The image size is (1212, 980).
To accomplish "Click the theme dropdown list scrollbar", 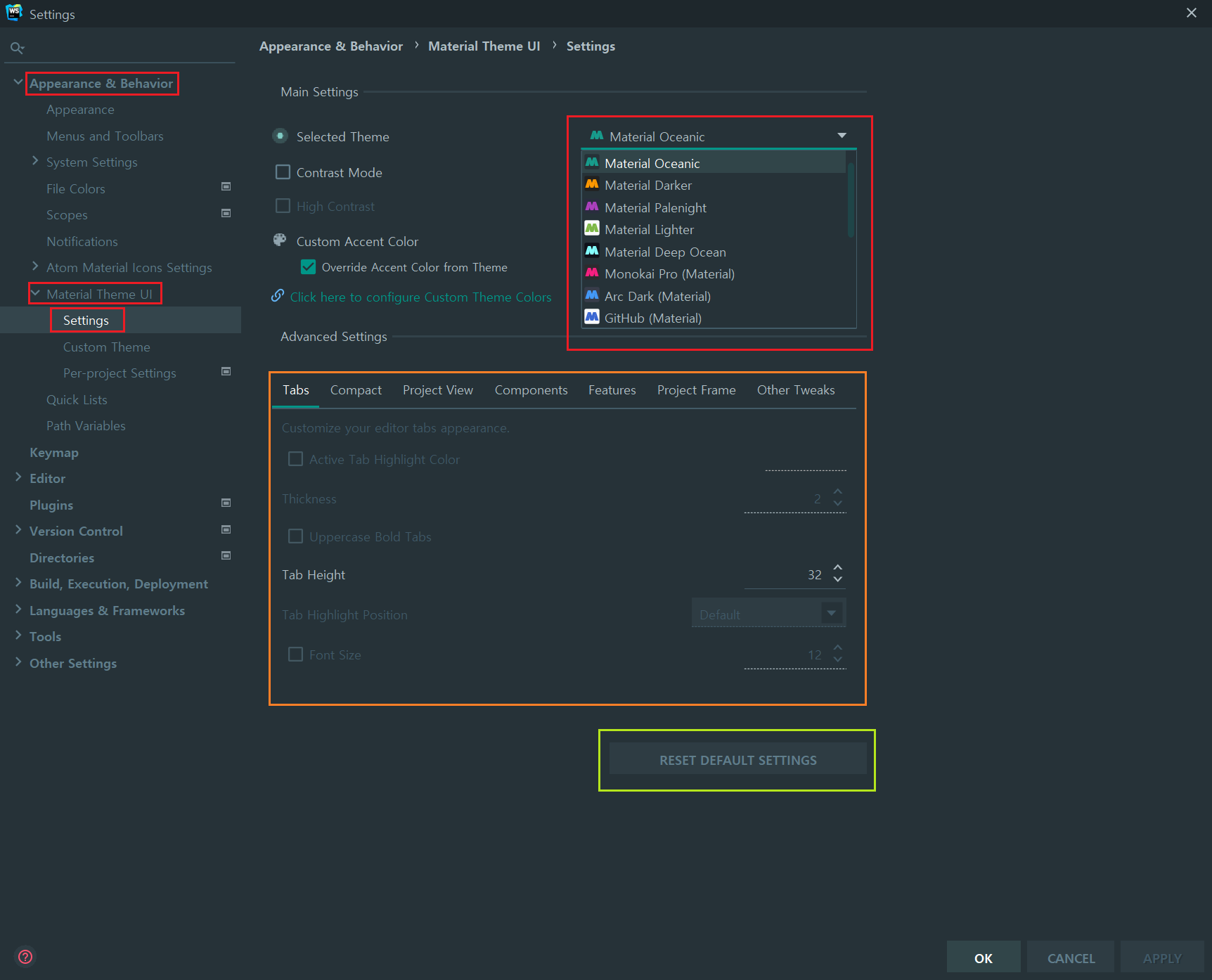I will [851, 200].
